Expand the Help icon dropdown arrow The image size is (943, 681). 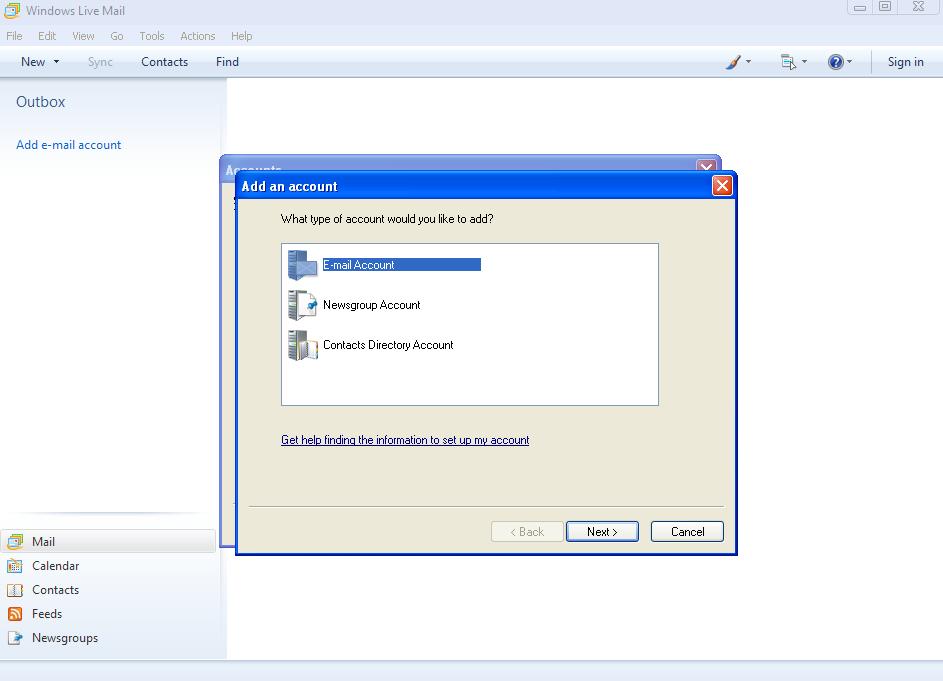[x=849, y=61]
